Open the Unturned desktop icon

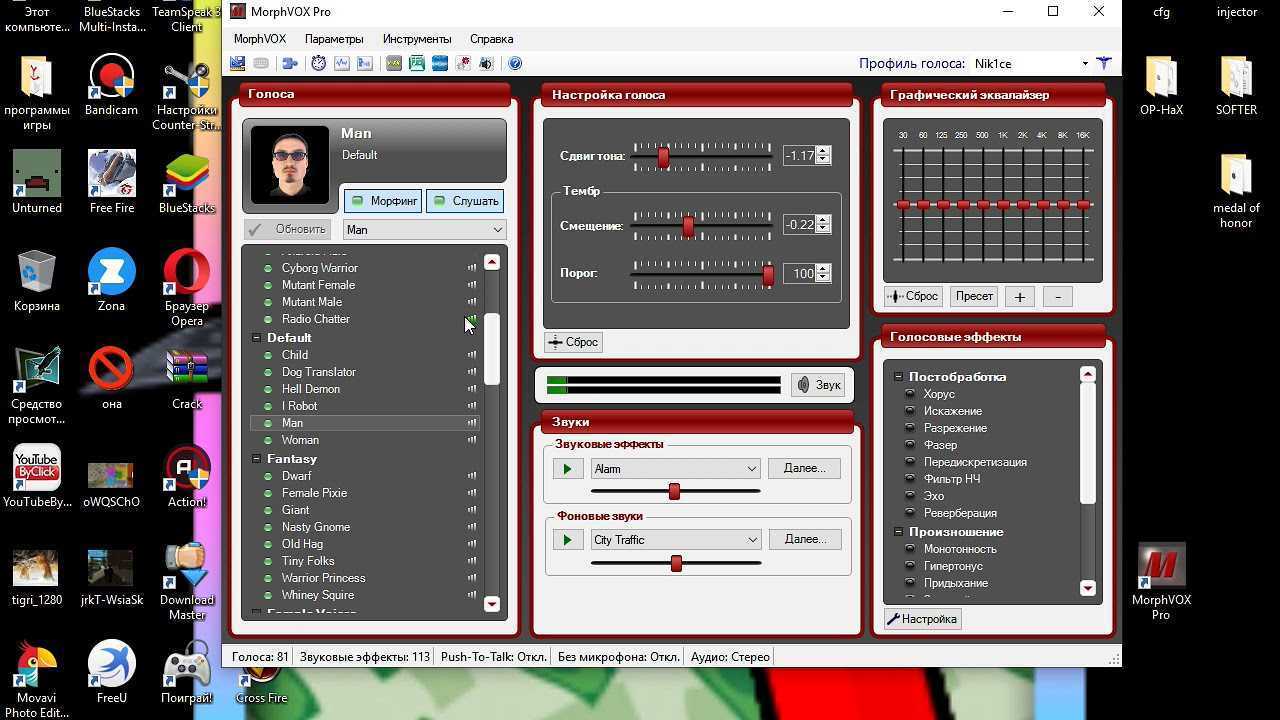pyautogui.click(x=37, y=183)
